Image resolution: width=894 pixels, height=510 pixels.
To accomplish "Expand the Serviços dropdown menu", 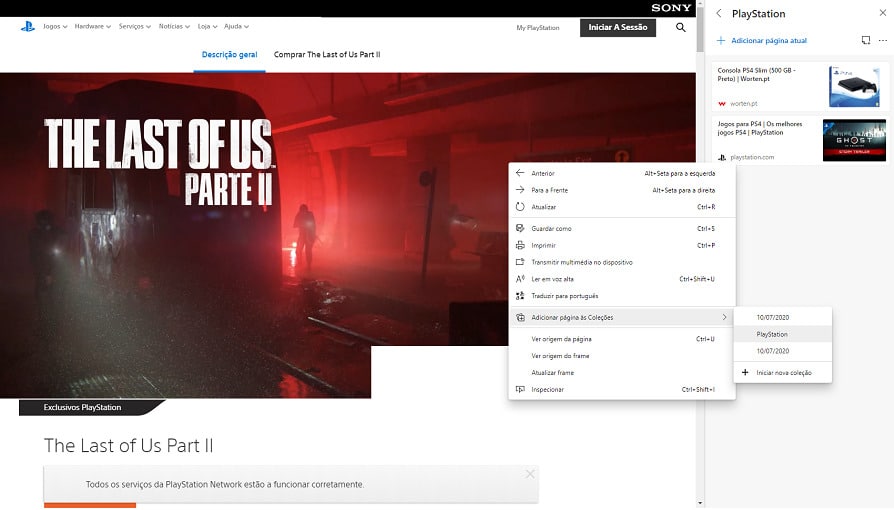I will pyautogui.click(x=135, y=26).
